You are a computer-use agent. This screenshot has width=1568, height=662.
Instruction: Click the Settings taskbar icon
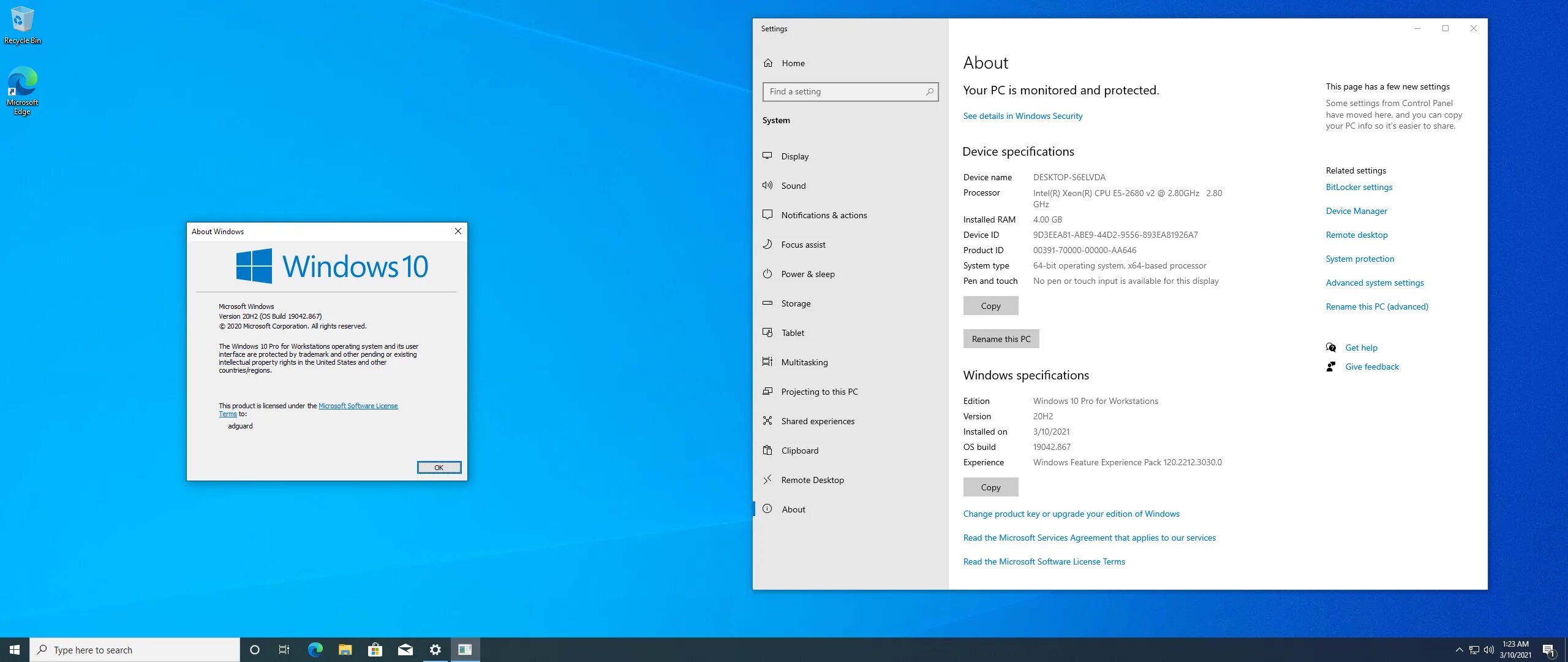pyautogui.click(x=435, y=649)
